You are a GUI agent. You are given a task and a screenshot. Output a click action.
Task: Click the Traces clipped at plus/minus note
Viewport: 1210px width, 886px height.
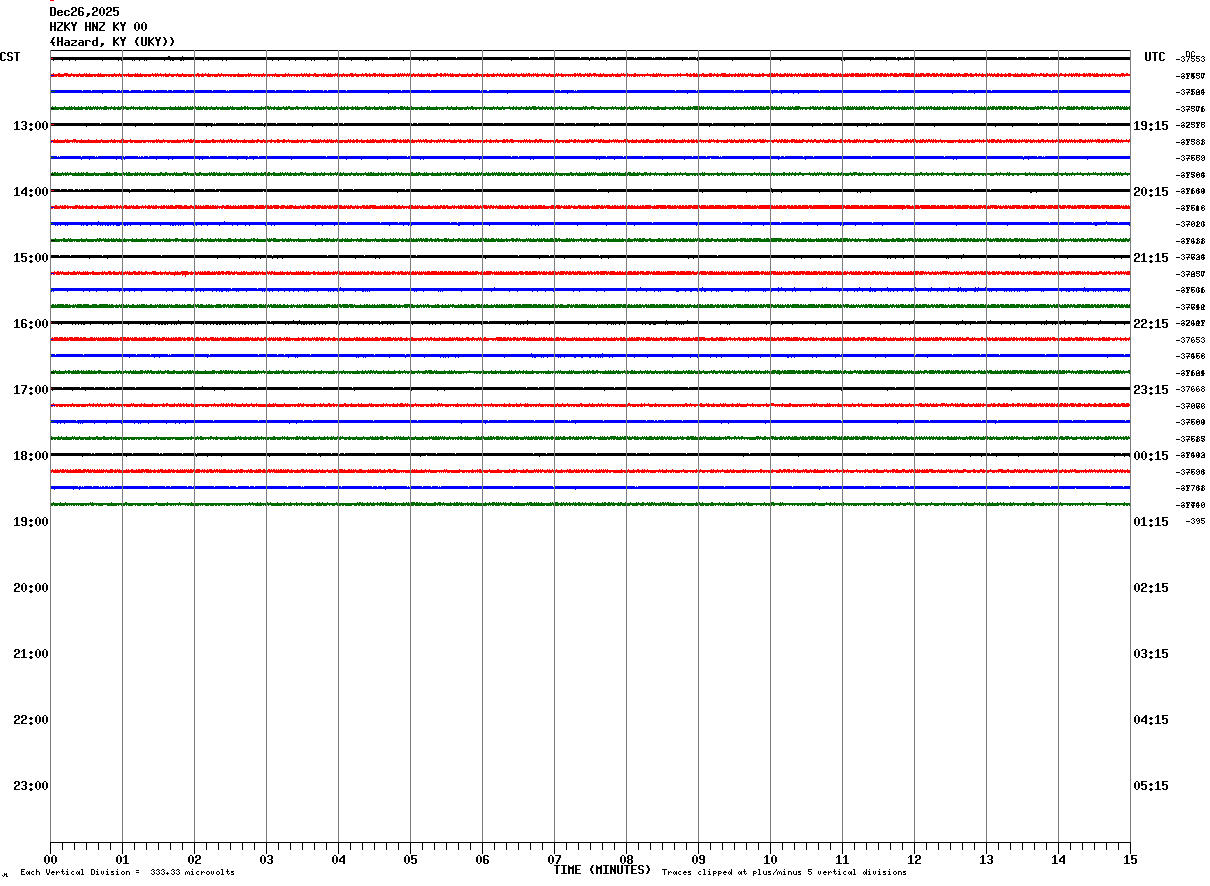coord(784,873)
